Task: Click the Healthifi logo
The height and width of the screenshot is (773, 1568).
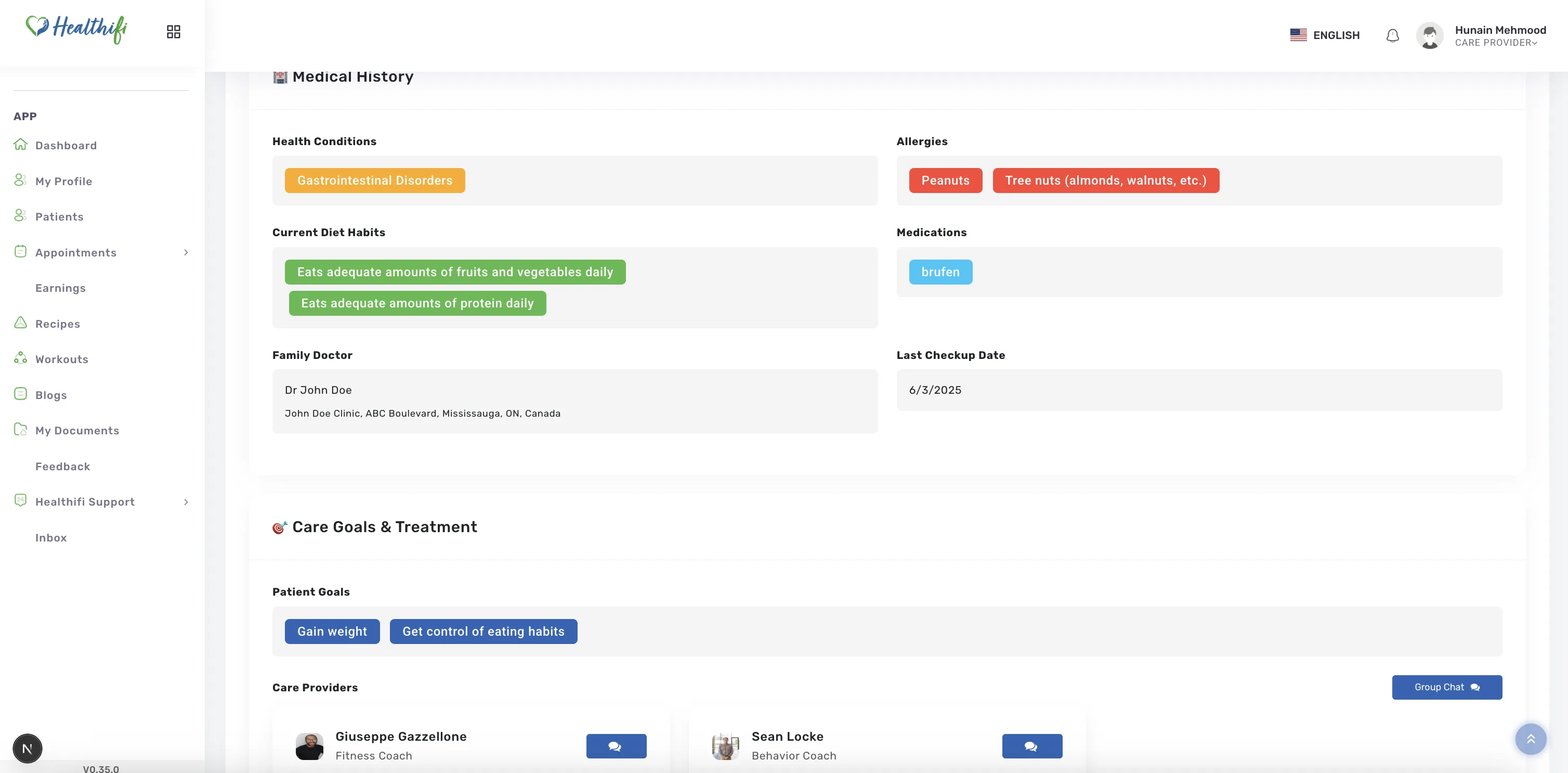Action: click(x=77, y=29)
